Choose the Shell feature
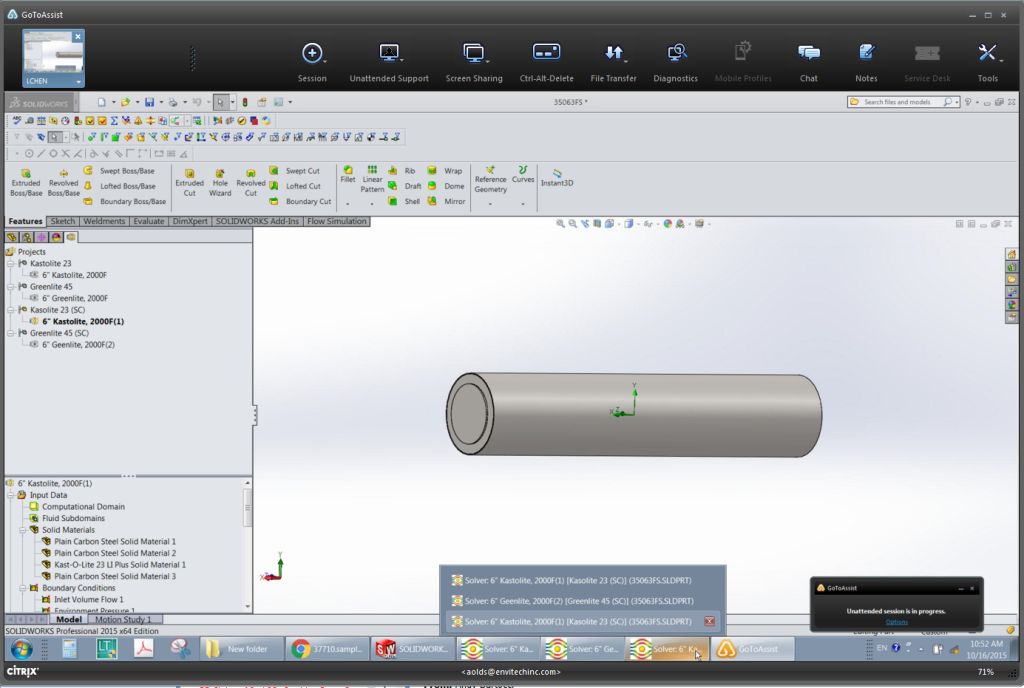This screenshot has width=1024, height=688. coord(404,202)
